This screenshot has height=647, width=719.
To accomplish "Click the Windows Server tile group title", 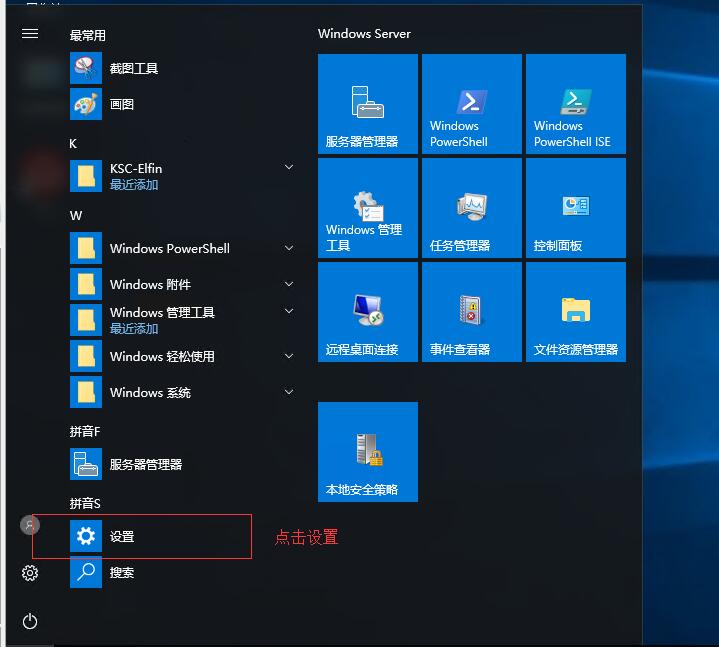I will 364,33.
